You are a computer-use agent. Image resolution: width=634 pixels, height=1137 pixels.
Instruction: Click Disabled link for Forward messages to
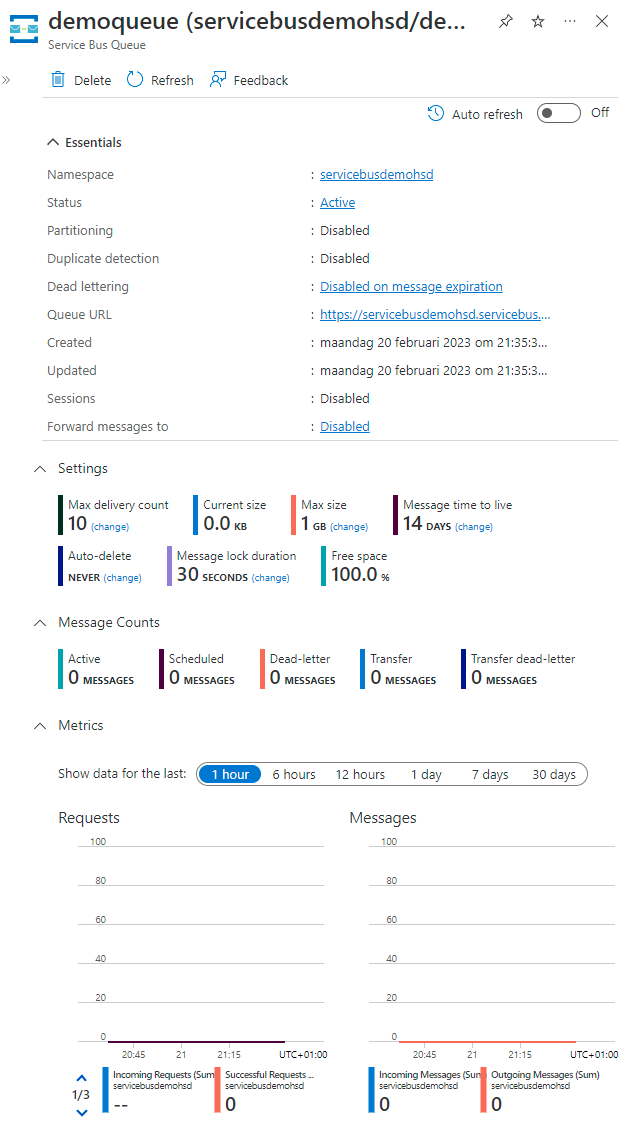[x=345, y=426]
